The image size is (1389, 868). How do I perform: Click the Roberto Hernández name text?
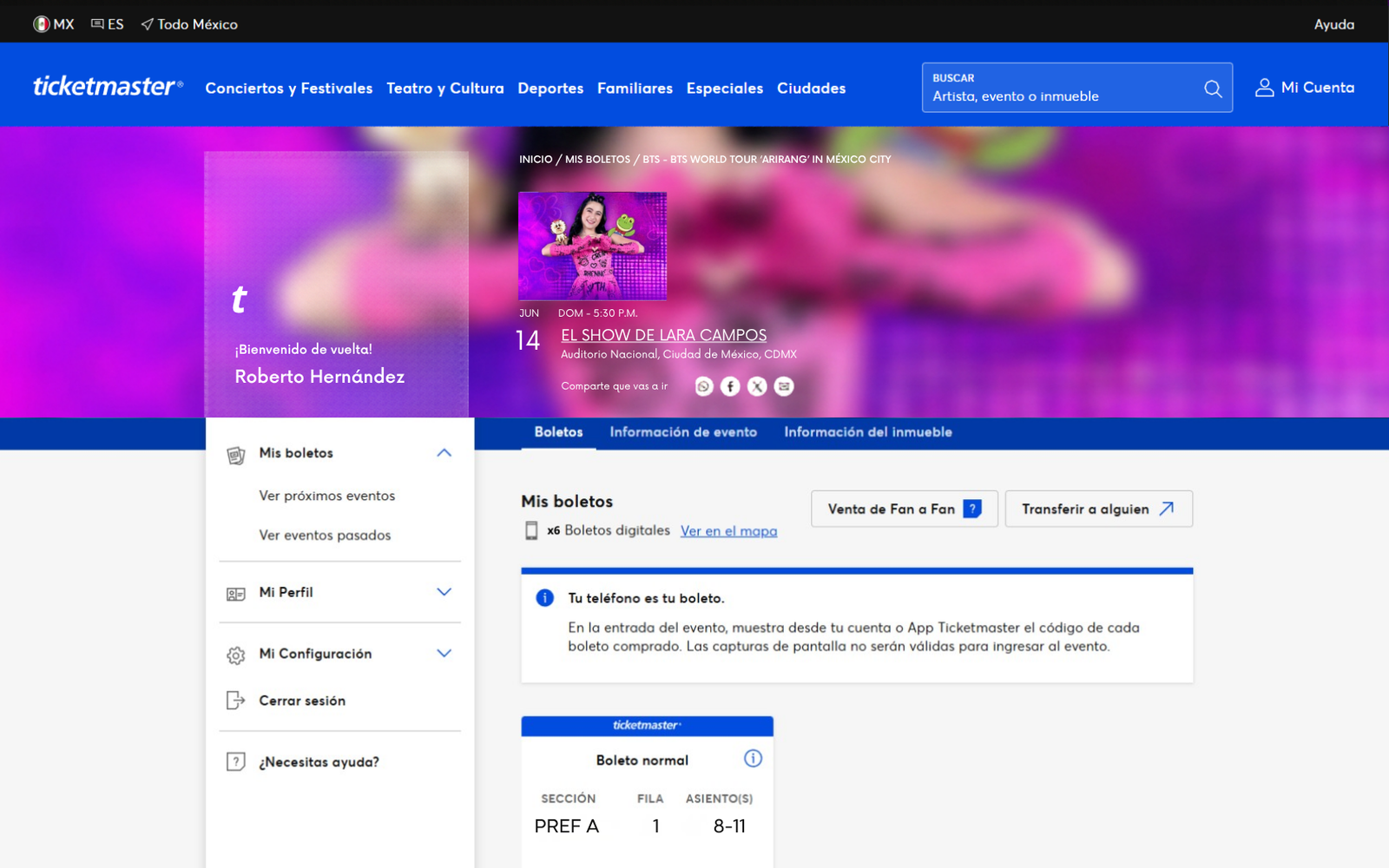(319, 377)
